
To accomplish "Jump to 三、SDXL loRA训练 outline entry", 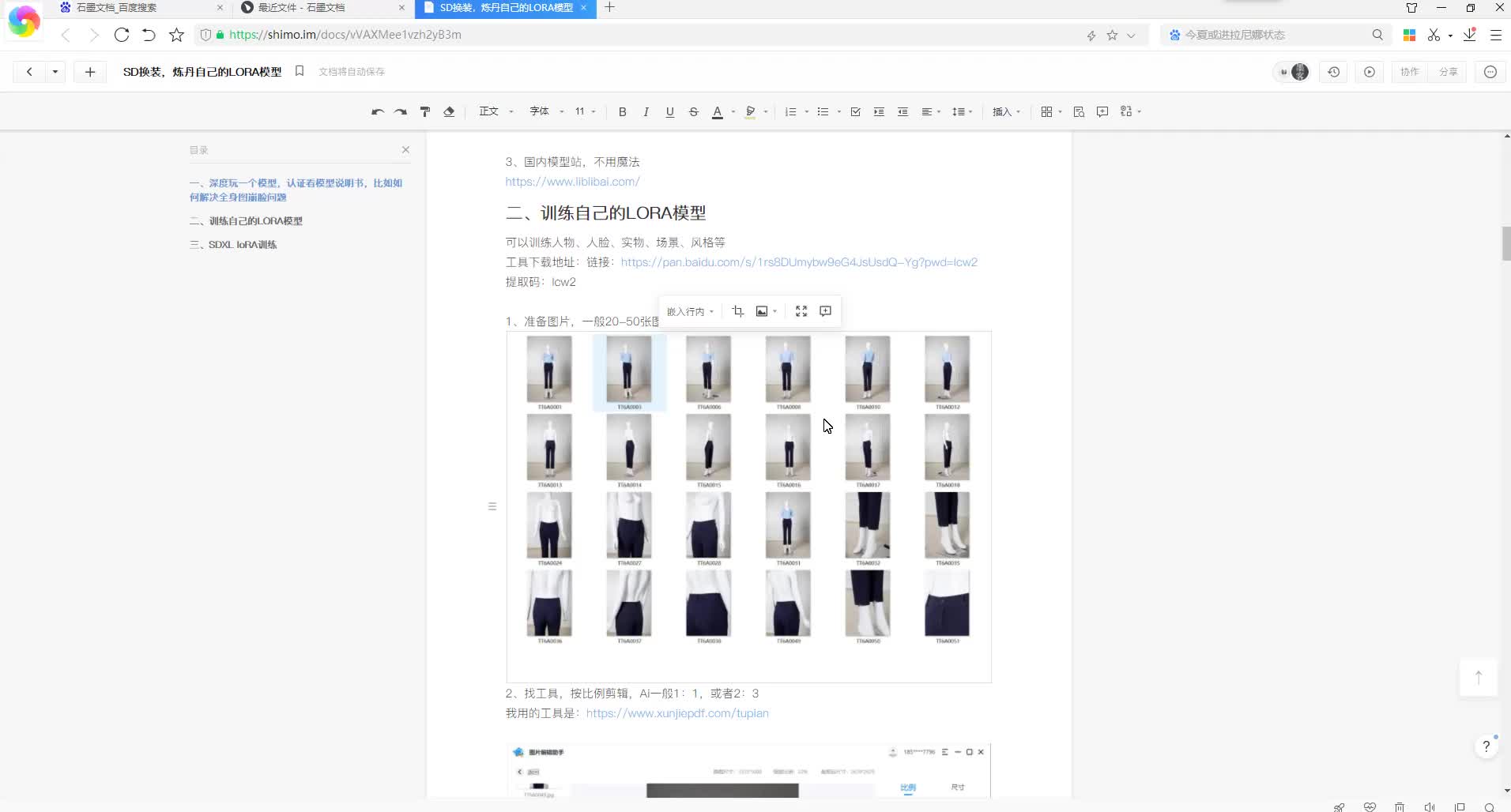I will tap(233, 245).
